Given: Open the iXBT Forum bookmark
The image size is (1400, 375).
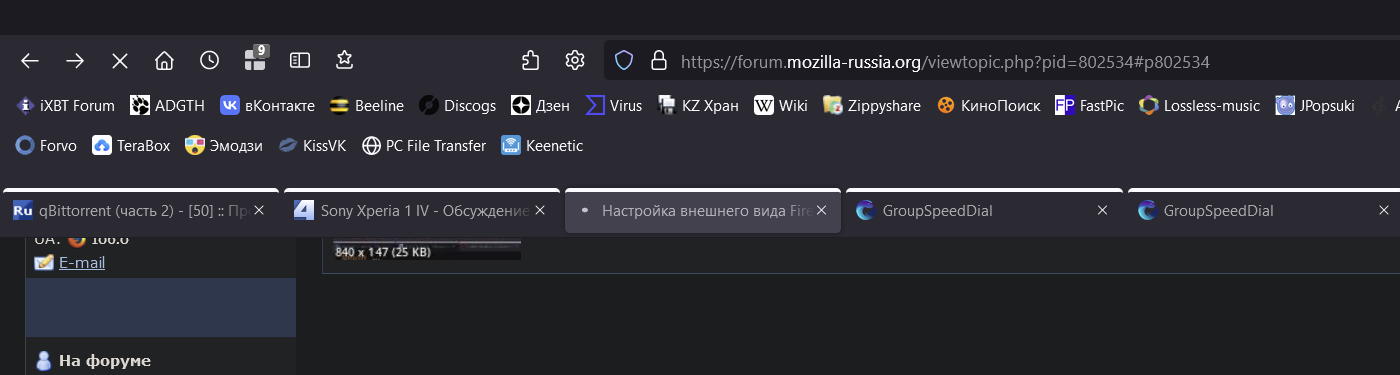Looking at the screenshot, I should 65,105.
